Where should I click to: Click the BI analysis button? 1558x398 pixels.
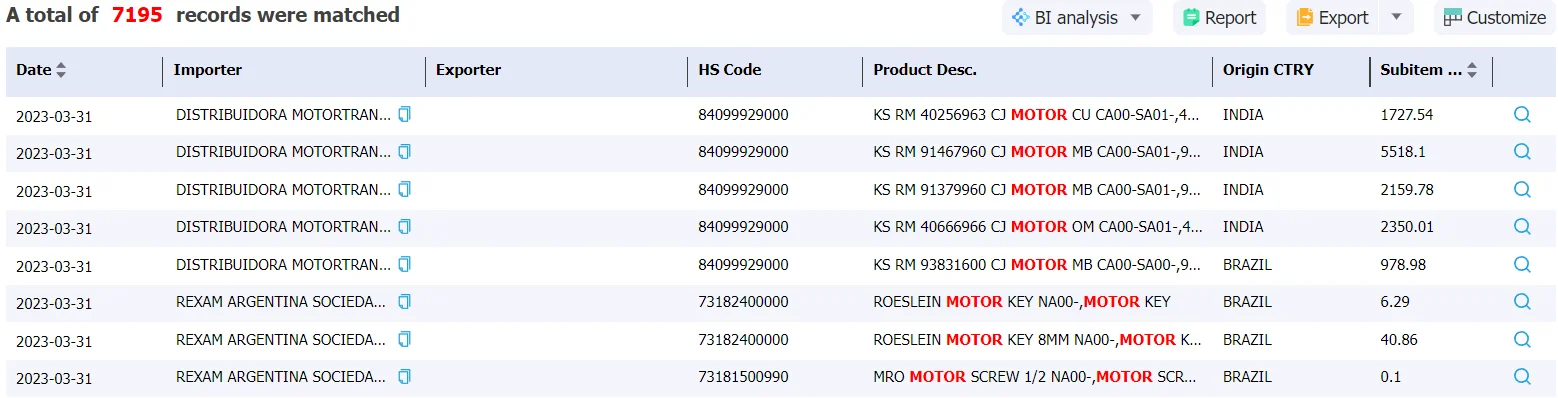(x=1077, y=18)
